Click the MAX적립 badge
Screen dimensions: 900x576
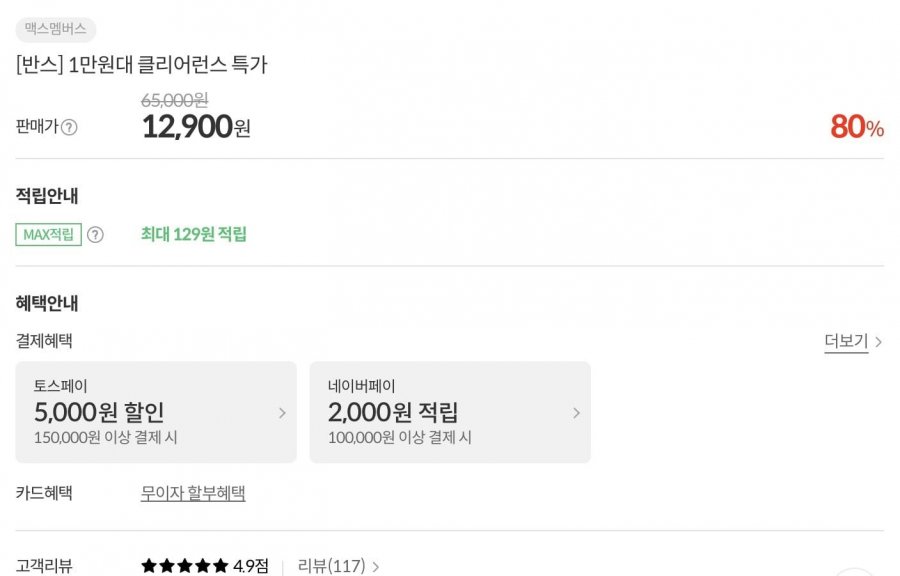[48, 235]
